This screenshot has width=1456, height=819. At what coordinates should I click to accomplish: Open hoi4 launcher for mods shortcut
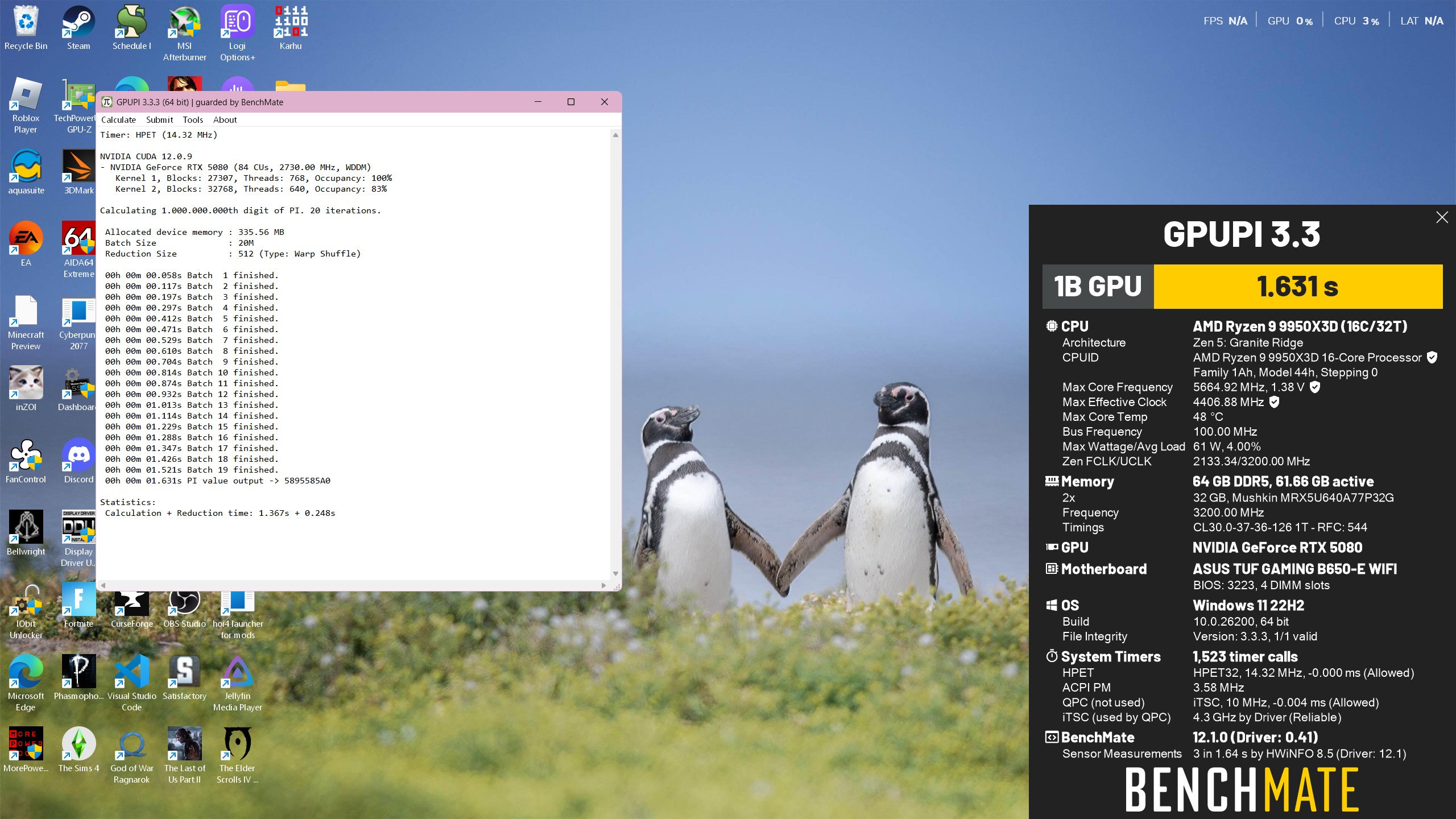237,616
